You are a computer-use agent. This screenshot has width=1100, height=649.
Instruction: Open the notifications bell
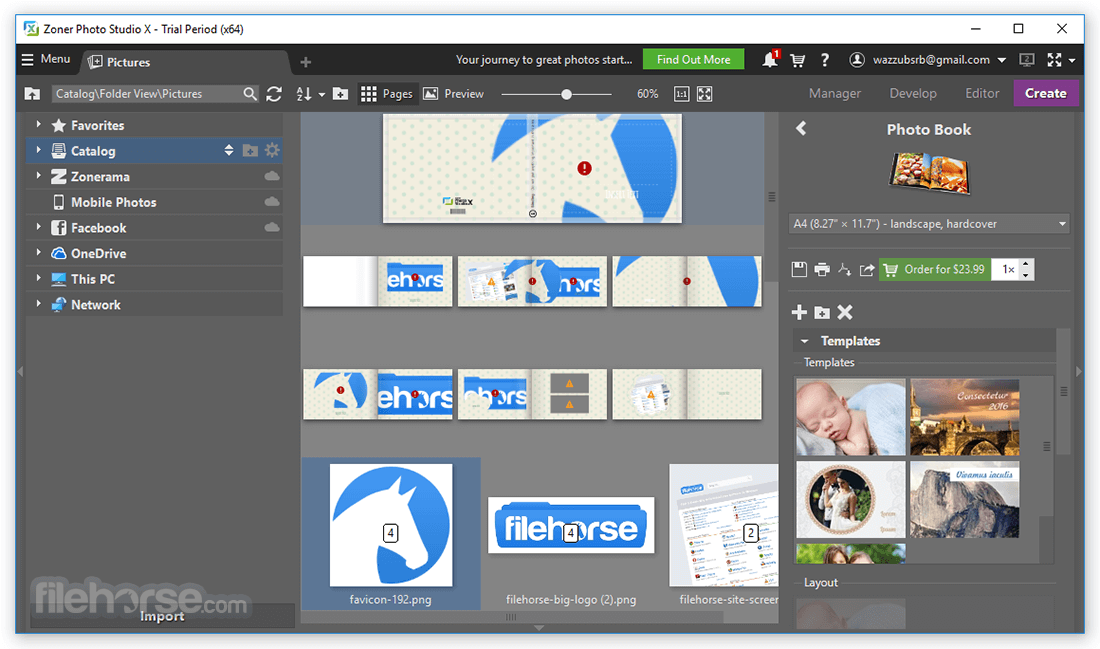(x=770, y=60)
